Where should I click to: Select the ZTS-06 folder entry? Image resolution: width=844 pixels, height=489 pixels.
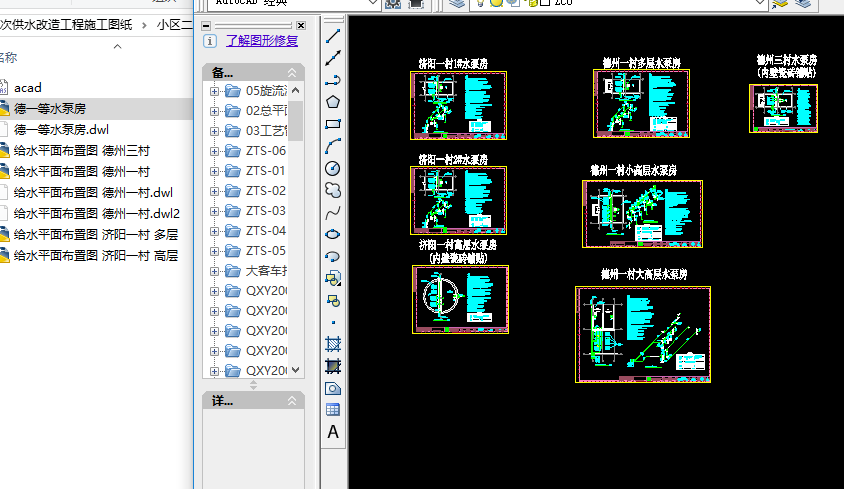click(x=255, y=151)
